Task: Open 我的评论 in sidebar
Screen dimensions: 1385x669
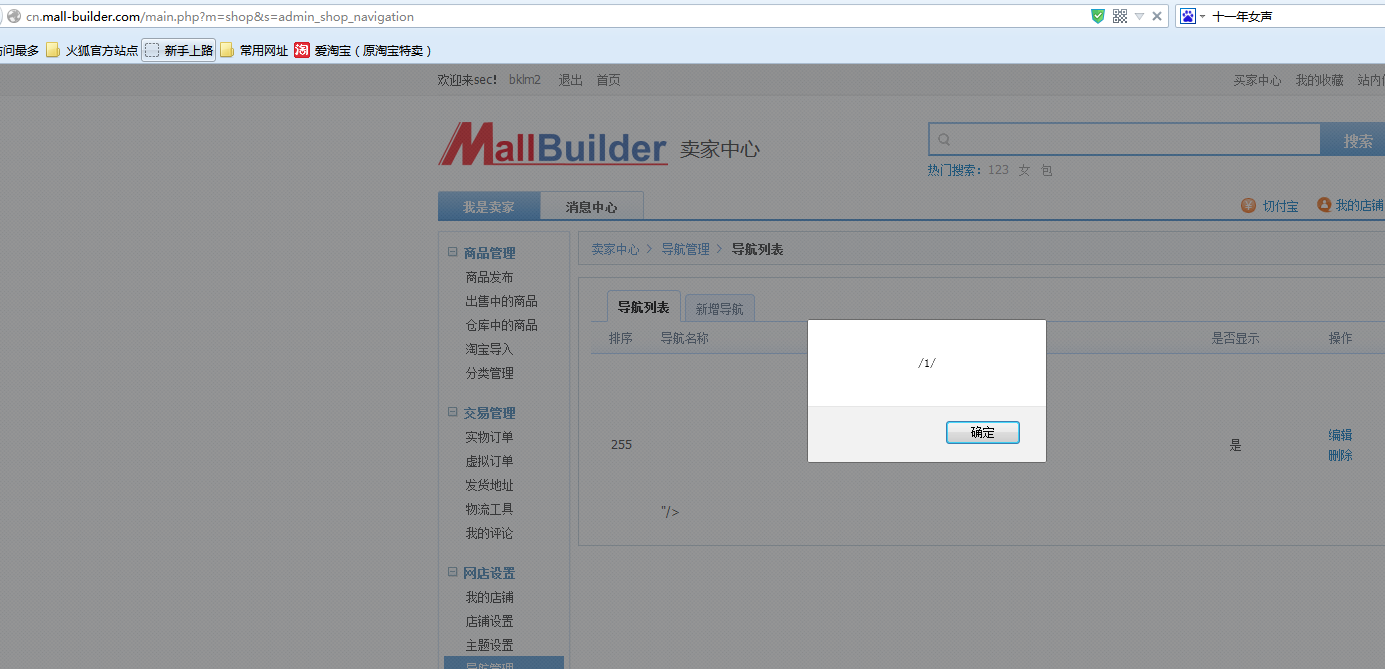Action: (489, 533)
